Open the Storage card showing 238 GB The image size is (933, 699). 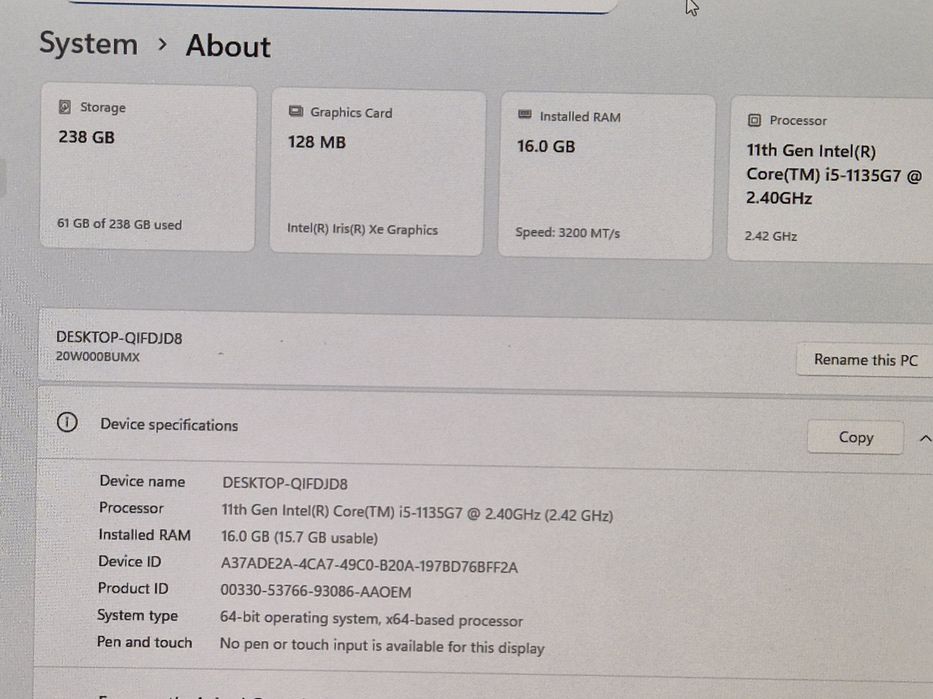coord(148,168)
